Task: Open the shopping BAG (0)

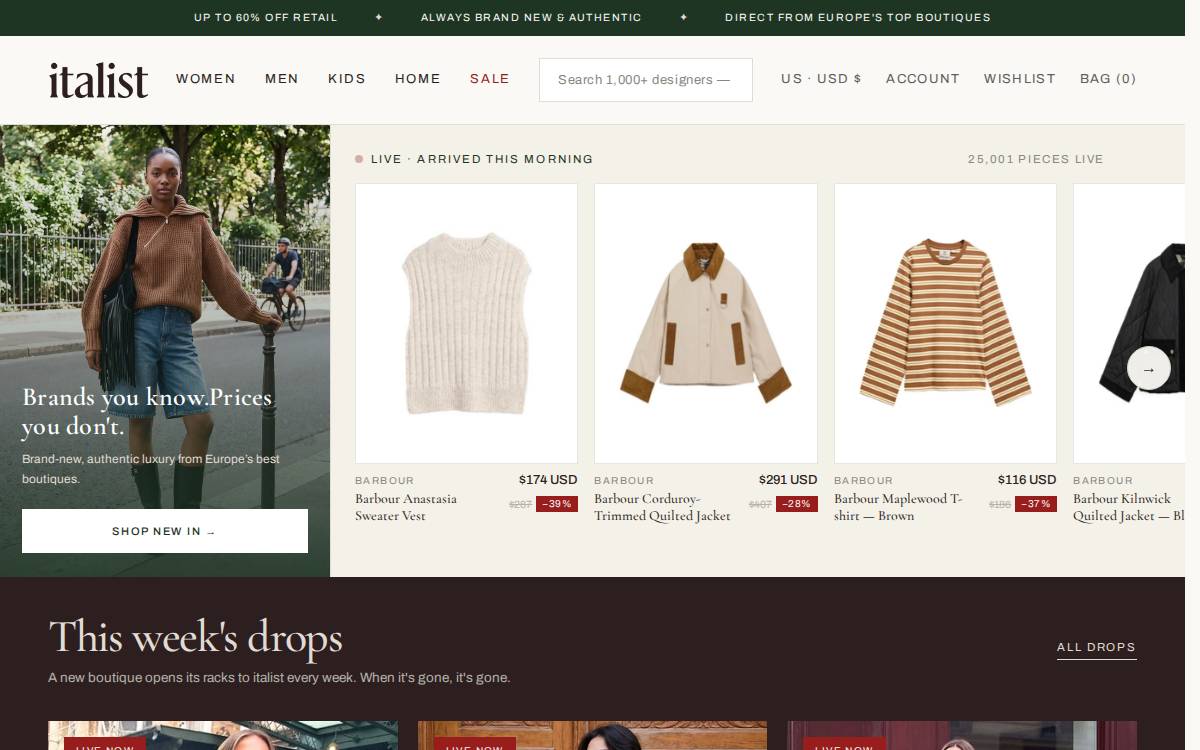Action: [x=1108, y=79]
